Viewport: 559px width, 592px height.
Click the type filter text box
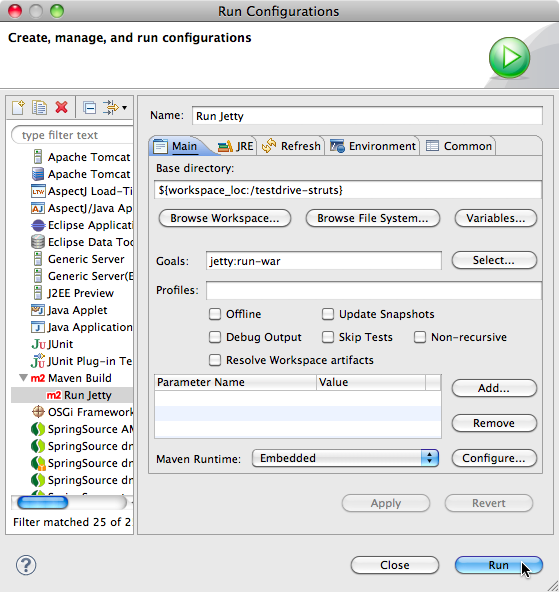(x=72, y=135)
